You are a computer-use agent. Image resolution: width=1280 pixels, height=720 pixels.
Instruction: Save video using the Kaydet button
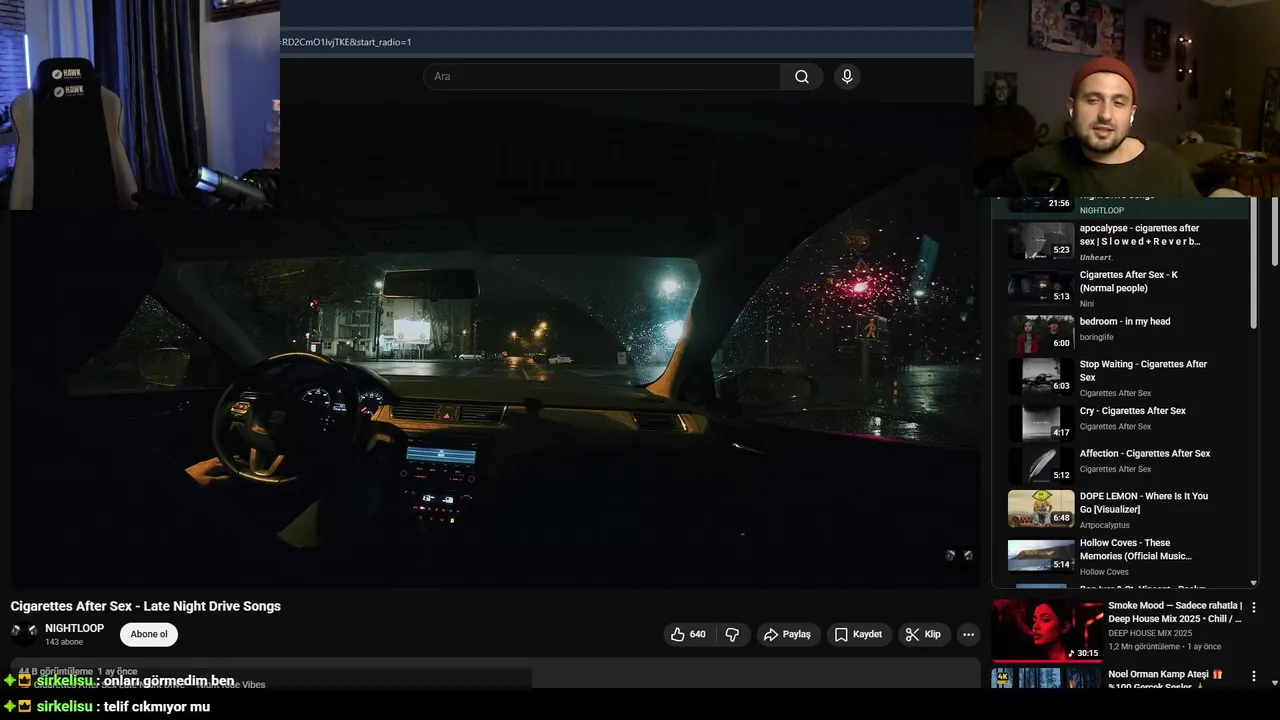(x=858, y=634)
